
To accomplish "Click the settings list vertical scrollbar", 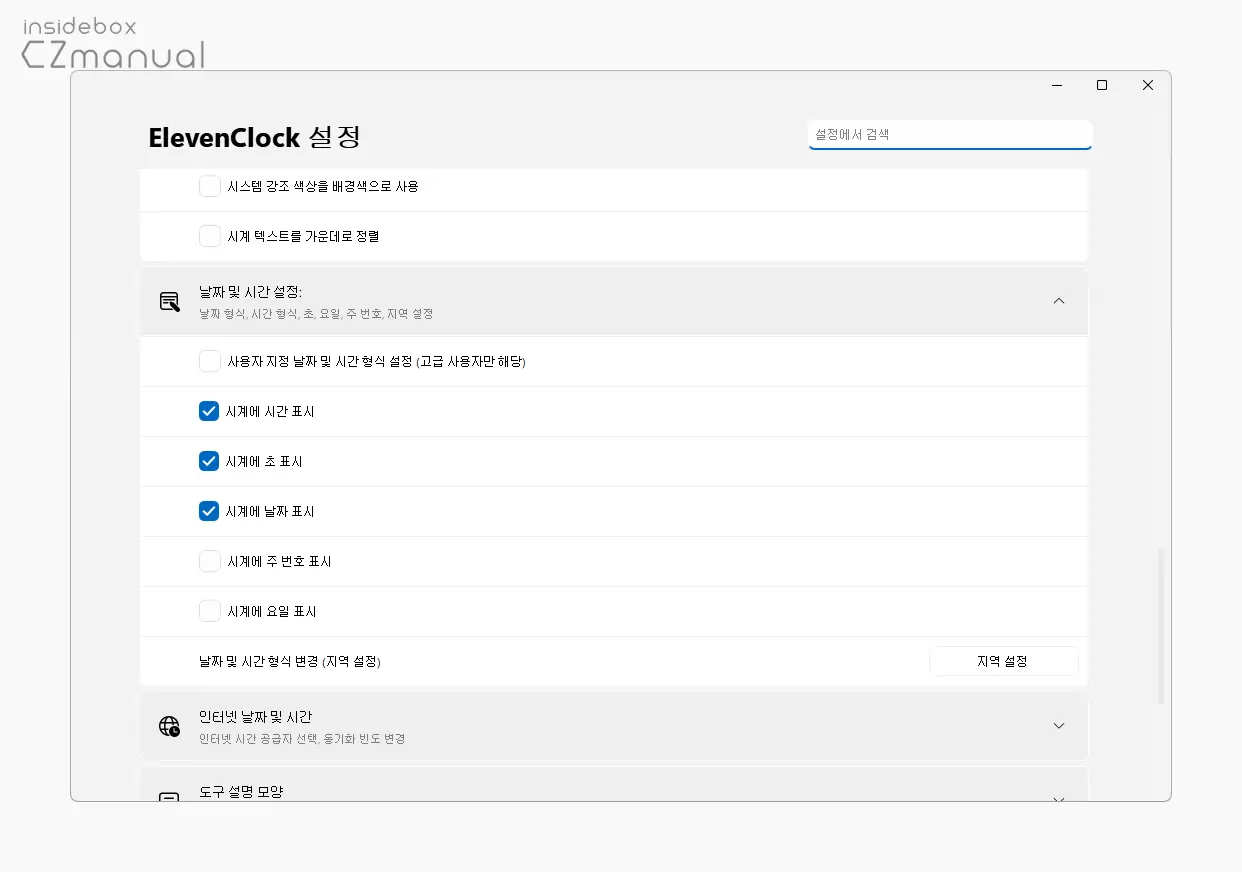I will coord(1161,625).
